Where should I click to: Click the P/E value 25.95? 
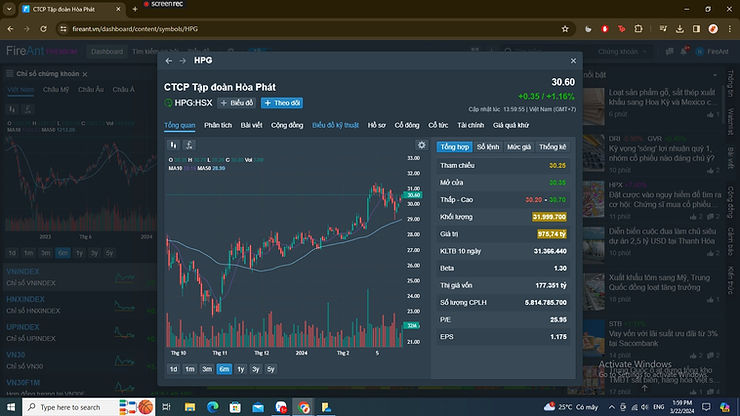558,320
